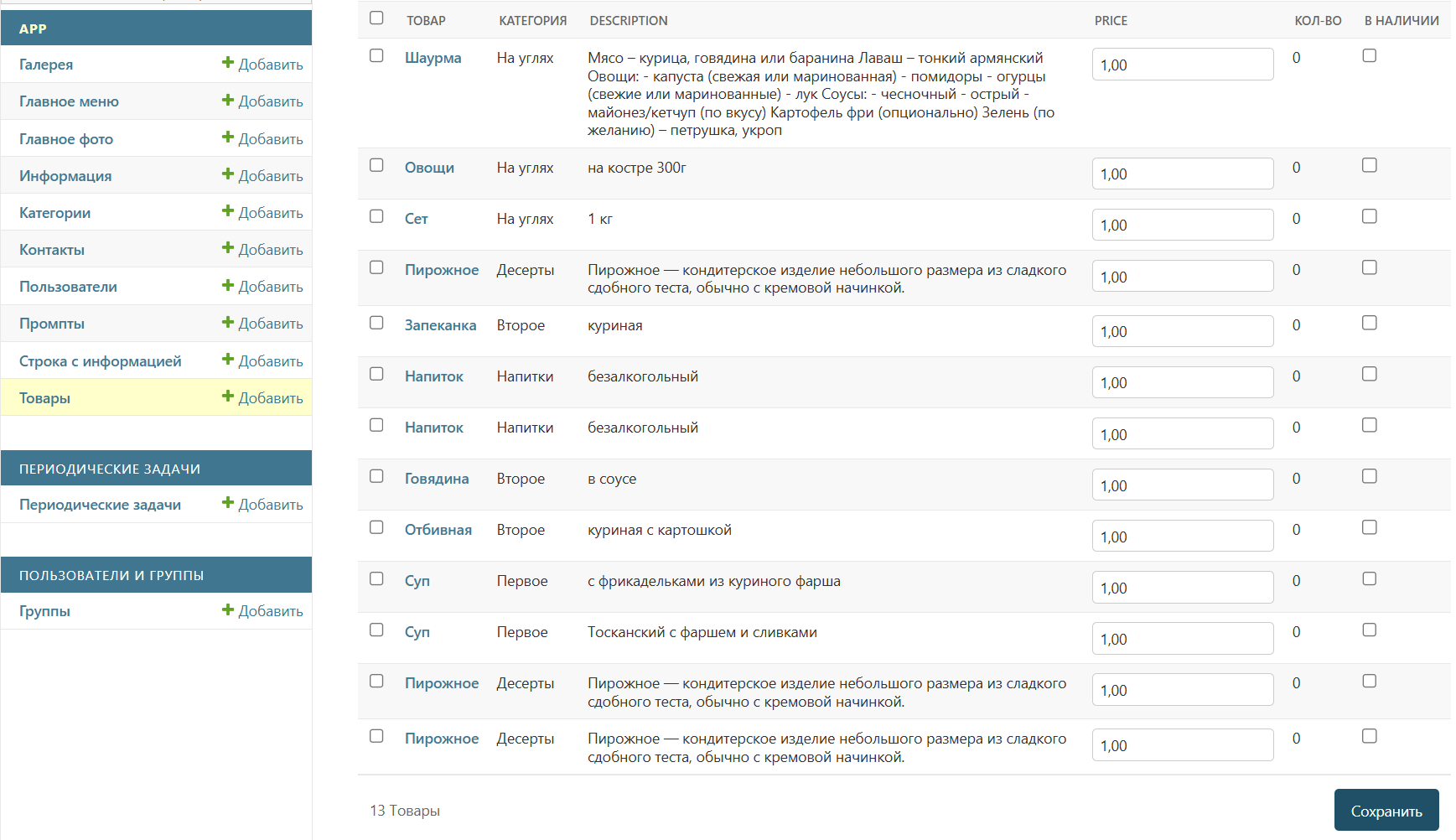Toggle the select-all checkbox in table header
1456x840 pixels.
376,18
